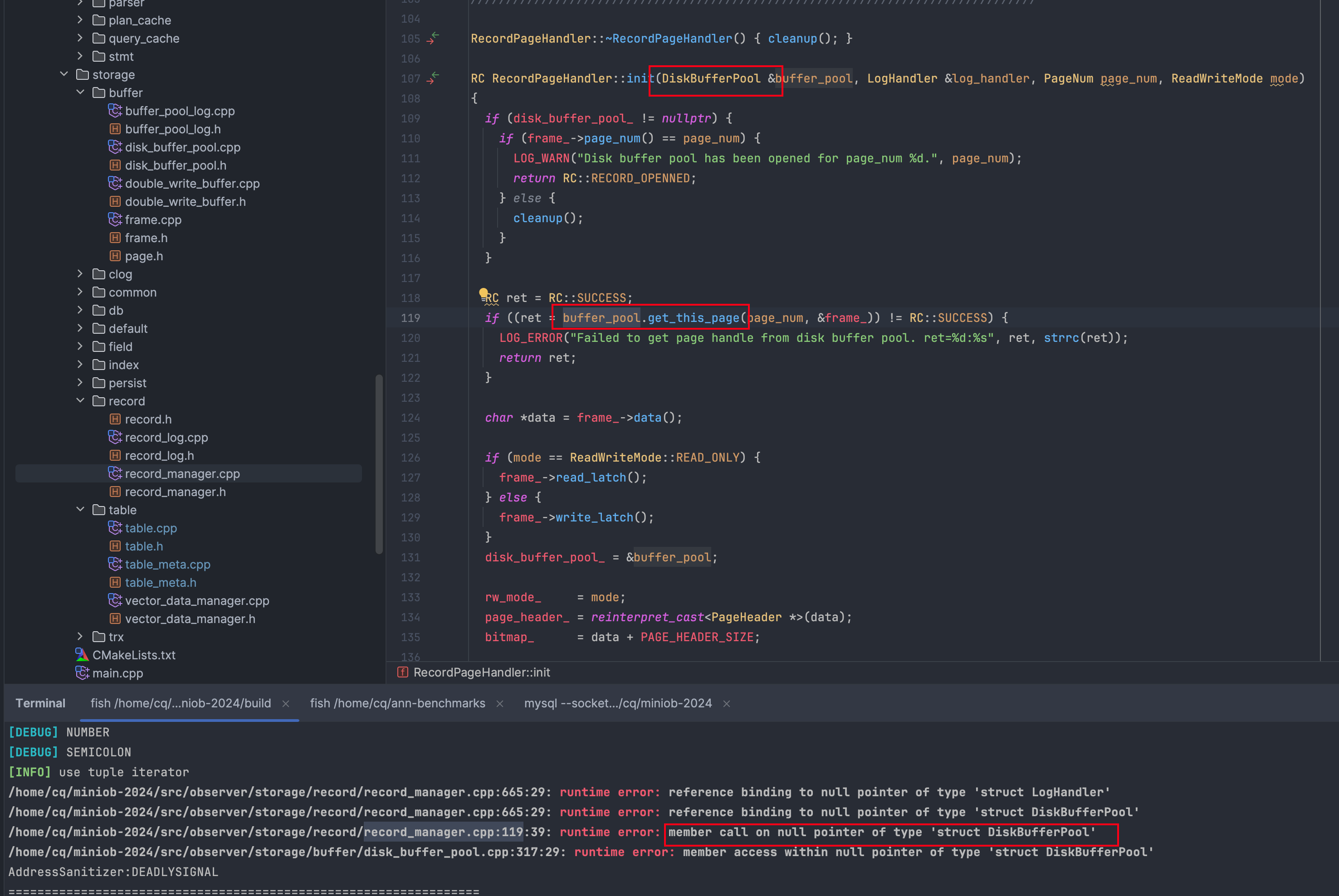Viewport: 1339px width, 896px height.
Task: Close the ann-benchmarks terminal tab
Action: pyautogui.click(x=500, y=703)
